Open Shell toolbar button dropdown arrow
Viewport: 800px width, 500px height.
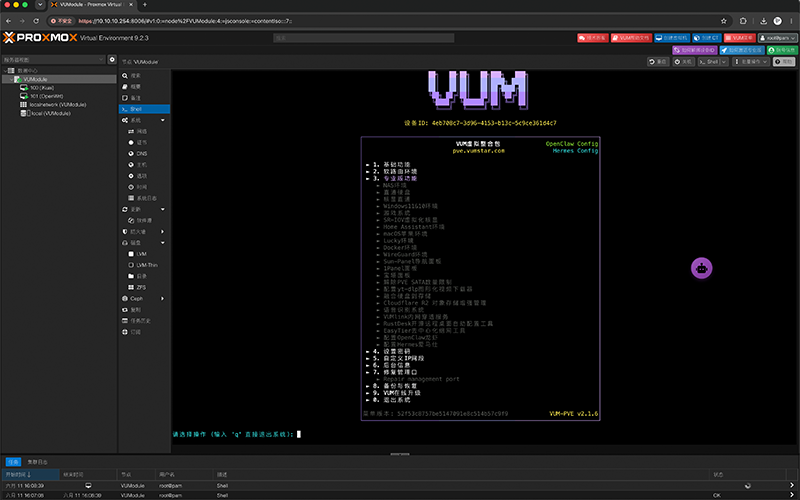click(724, 62)
